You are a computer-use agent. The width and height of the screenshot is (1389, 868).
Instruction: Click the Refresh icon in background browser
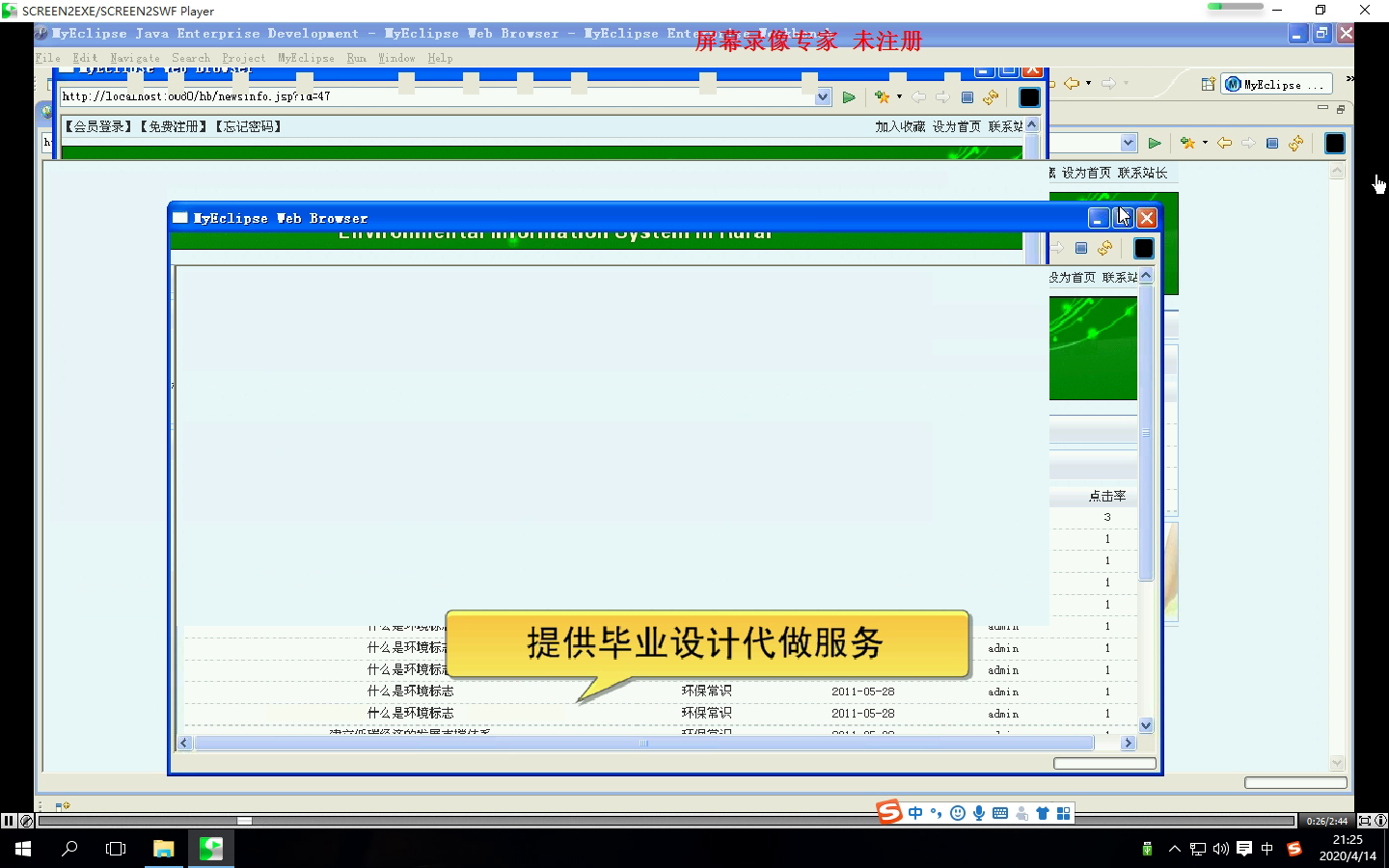point(1295,143)
